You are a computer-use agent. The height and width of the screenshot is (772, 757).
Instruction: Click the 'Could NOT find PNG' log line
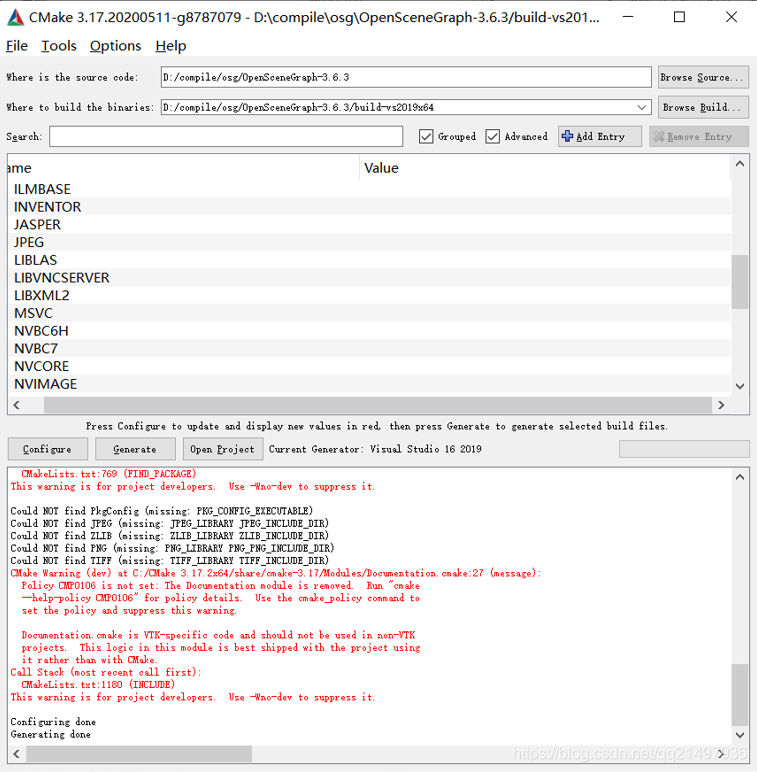point(172,548)
